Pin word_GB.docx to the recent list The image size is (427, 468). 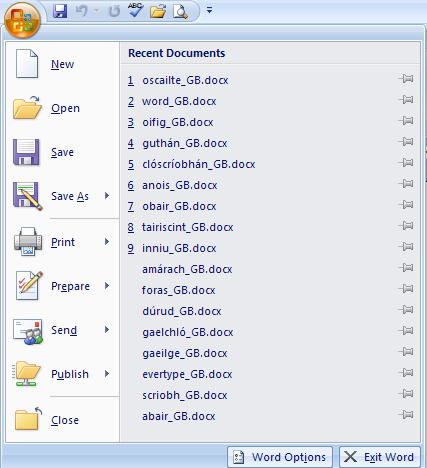[x=406, y=100]
